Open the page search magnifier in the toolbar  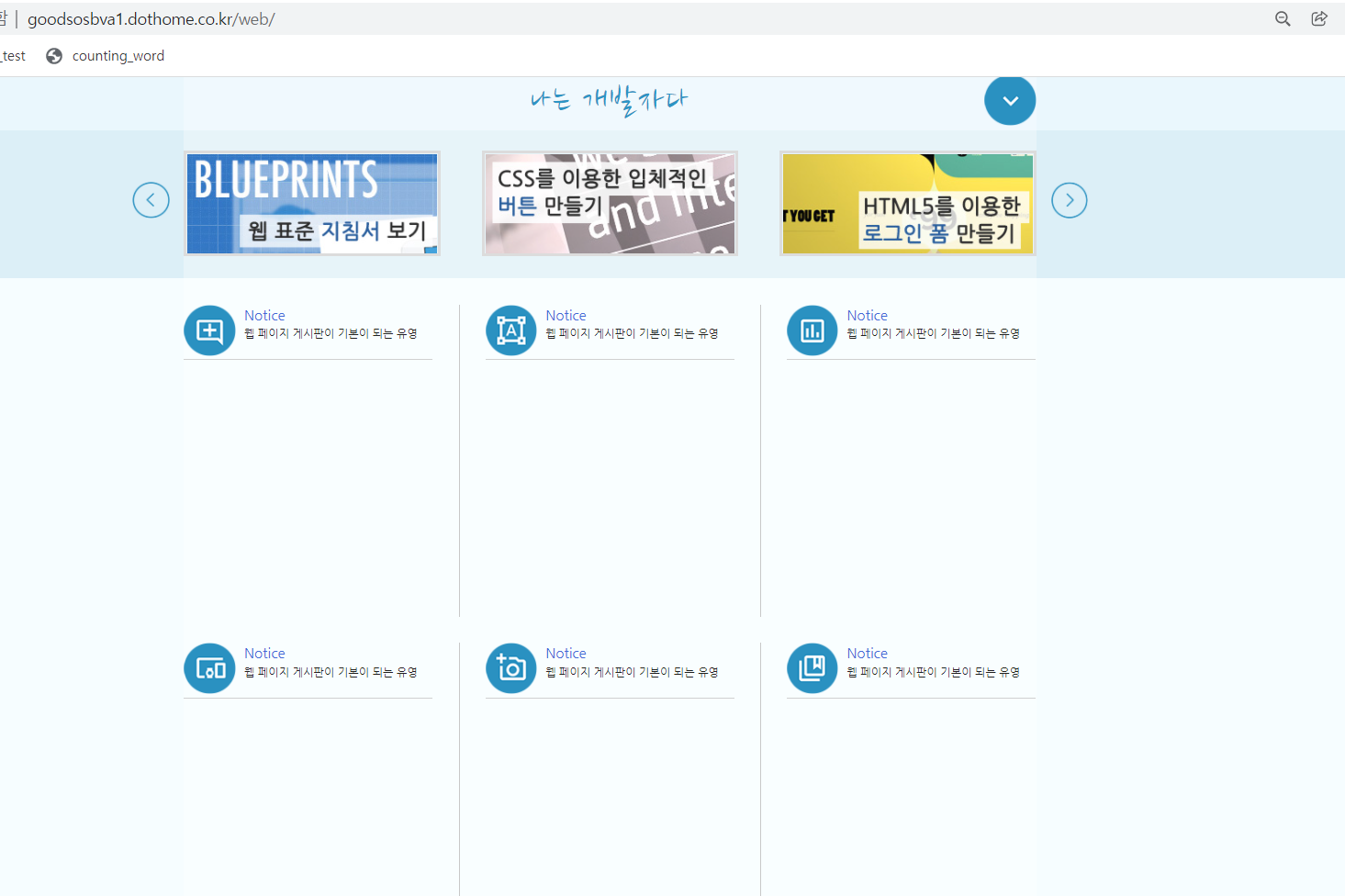[1283, 18]
